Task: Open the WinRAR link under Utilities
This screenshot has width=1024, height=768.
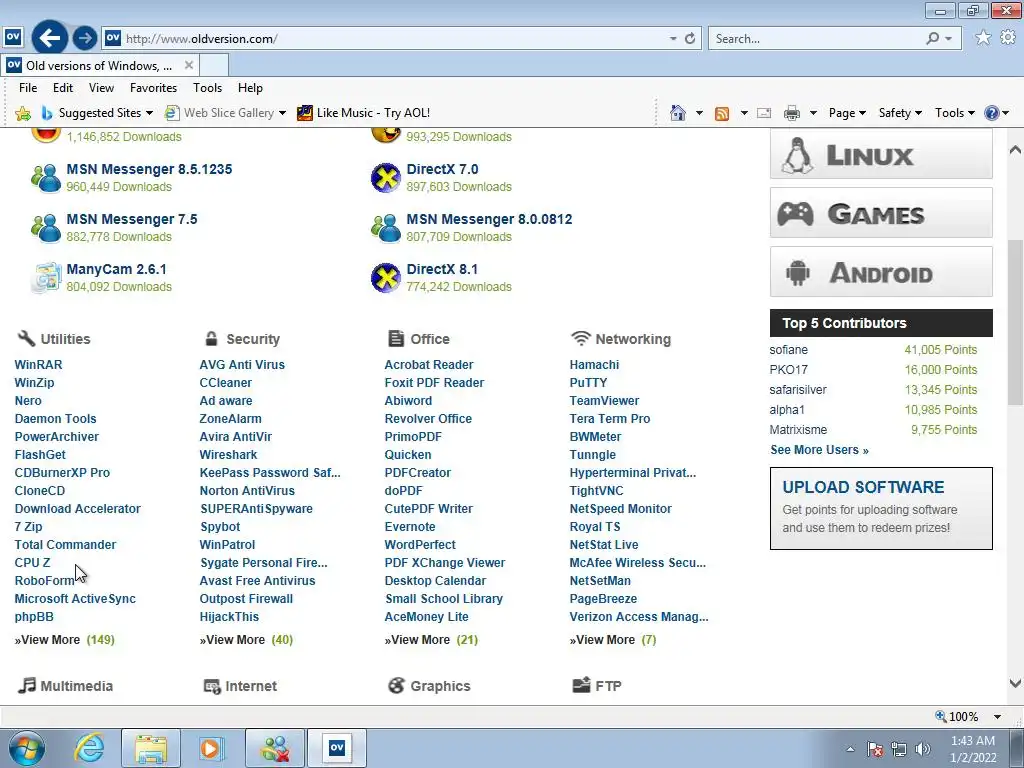Action: click(x=39, y=364)
